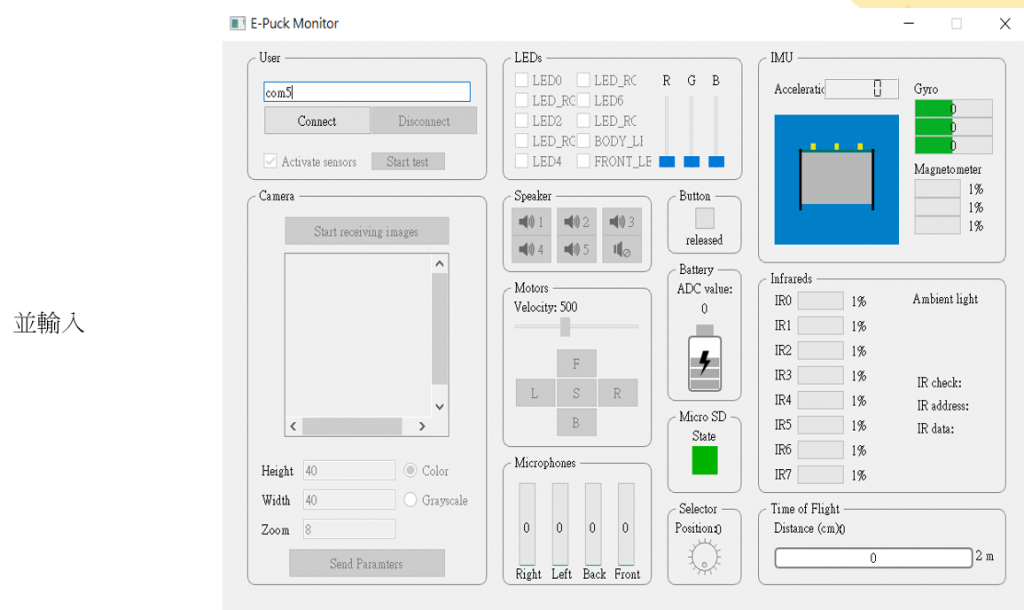This screenshot has height=610, width=1024.
Task: Click the camera view horizontal scrollbar thumb
Action: [x=352, y=426]
